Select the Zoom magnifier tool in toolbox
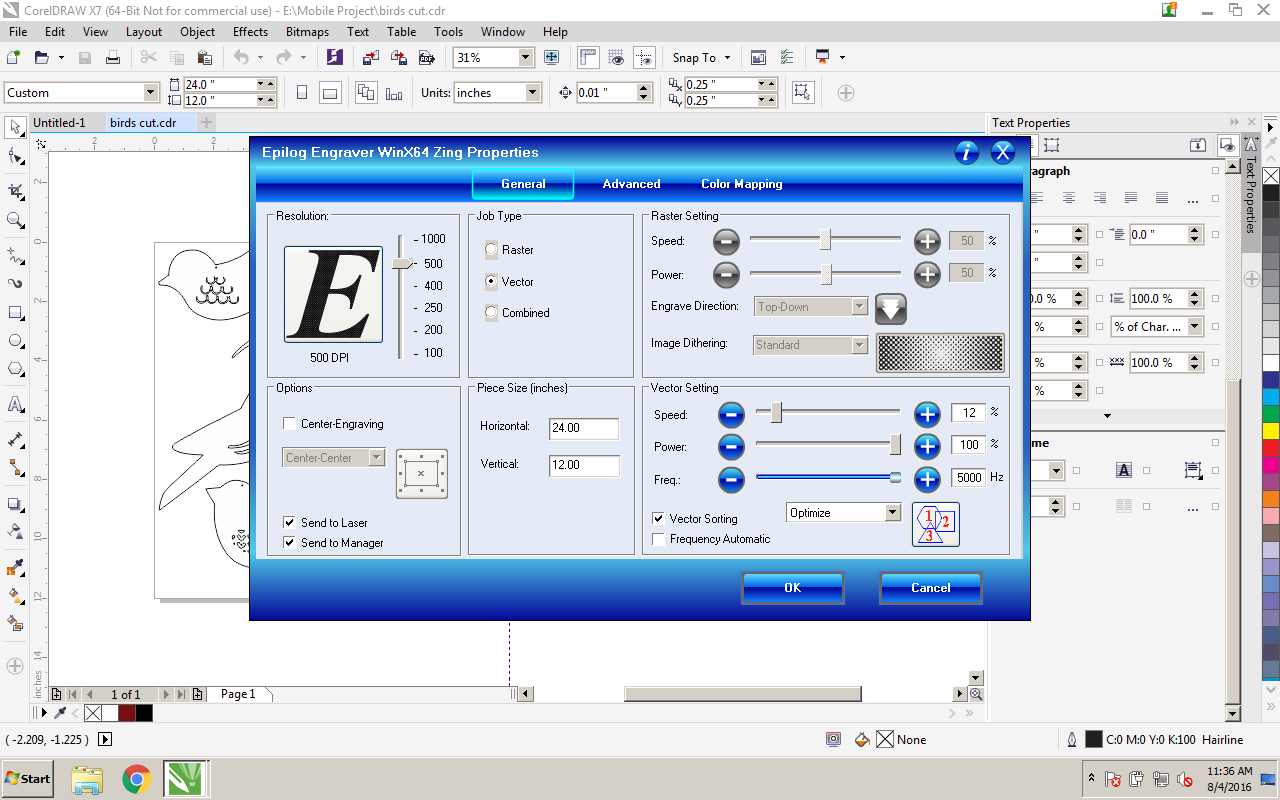 [x=15, y=220]
